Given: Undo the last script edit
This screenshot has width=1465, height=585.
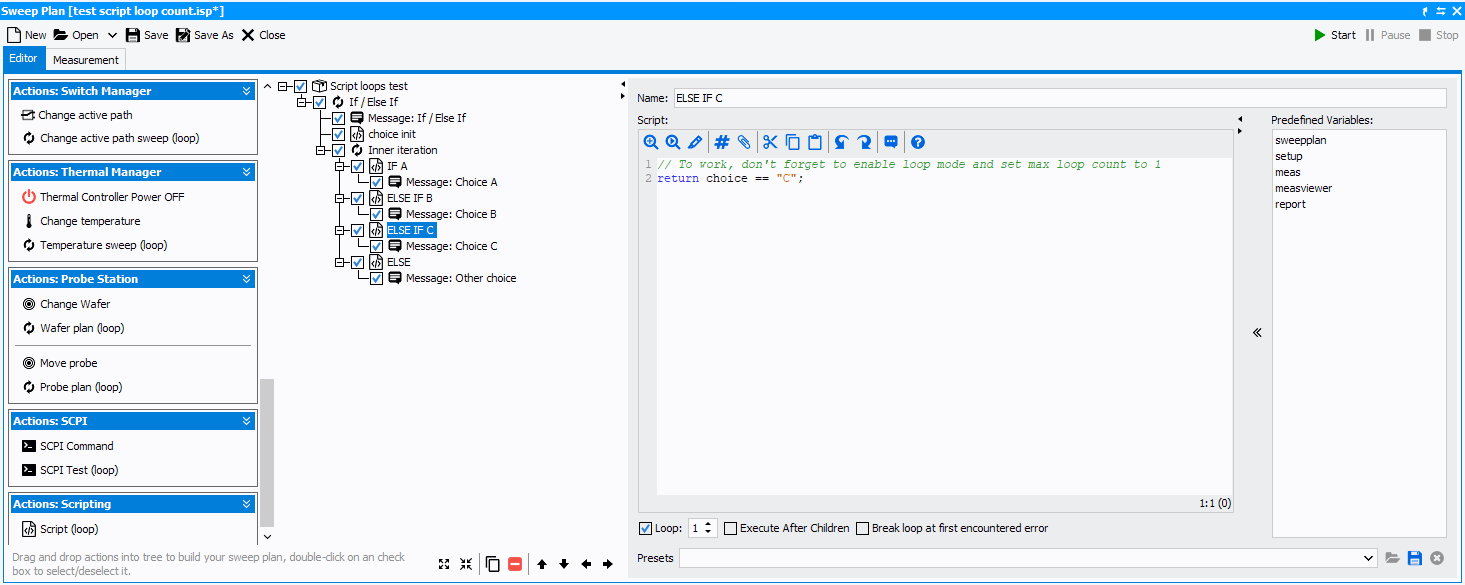Looking at the screenshot, I should point(841,142).
